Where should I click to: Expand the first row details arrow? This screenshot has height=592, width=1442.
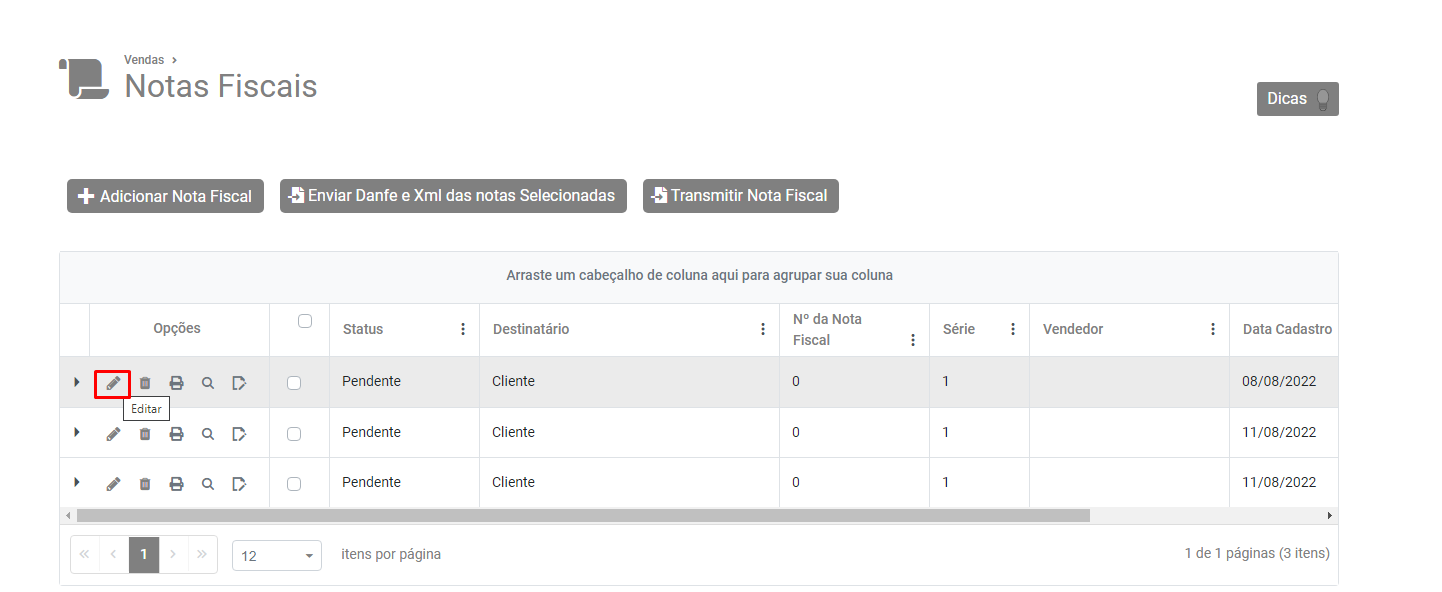click(77, 382)
